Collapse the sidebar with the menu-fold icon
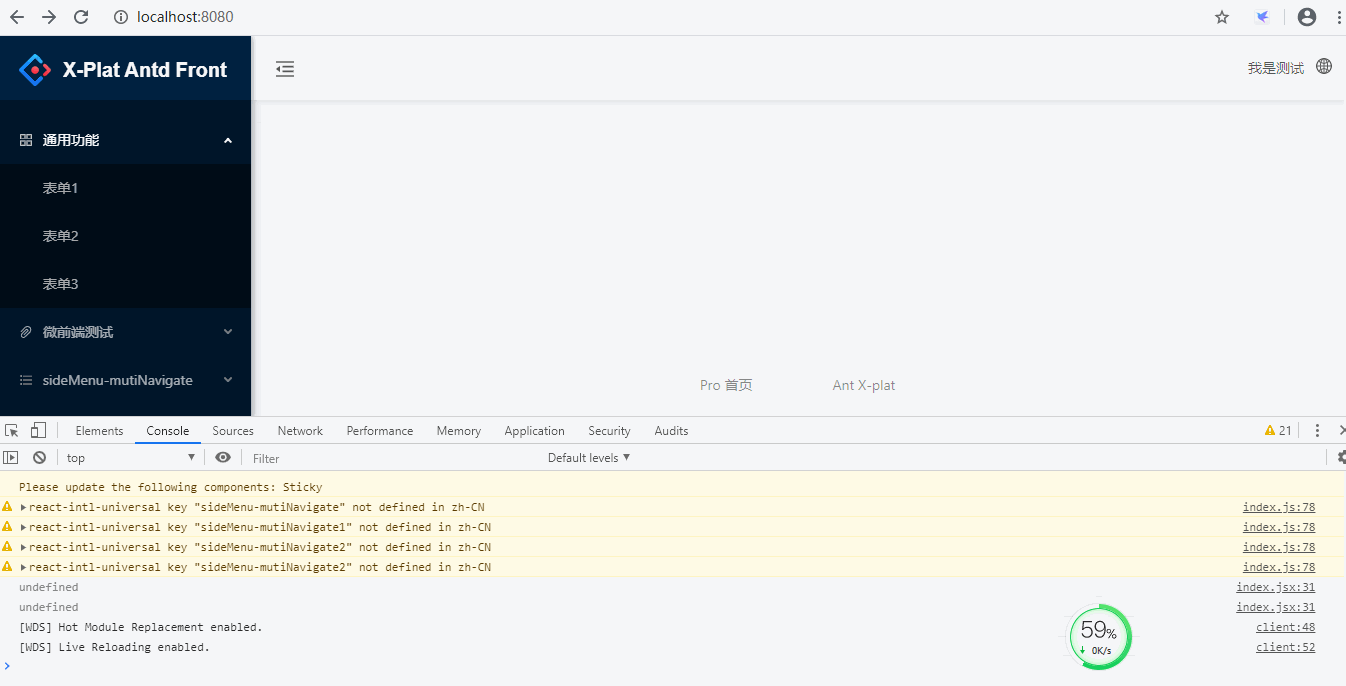Screen dimensions: 1346x686 (x=285, y=69)
